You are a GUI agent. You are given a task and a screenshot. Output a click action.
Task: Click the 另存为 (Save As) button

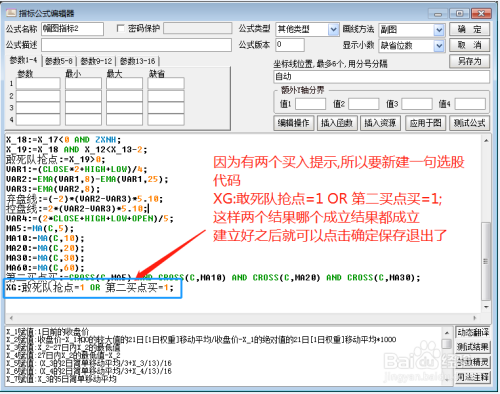tap(469, 61)
